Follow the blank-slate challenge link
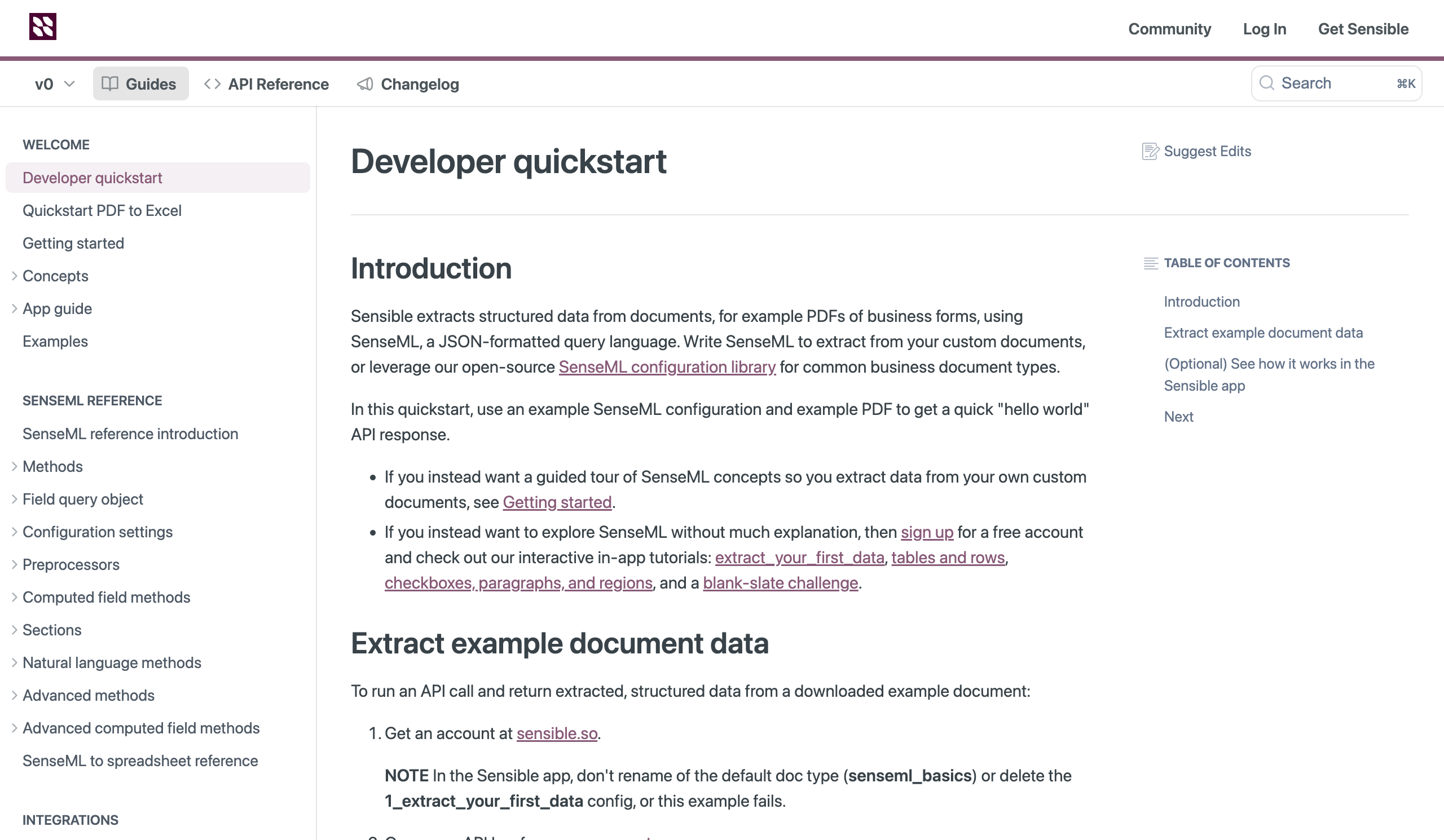 [780, 583]
